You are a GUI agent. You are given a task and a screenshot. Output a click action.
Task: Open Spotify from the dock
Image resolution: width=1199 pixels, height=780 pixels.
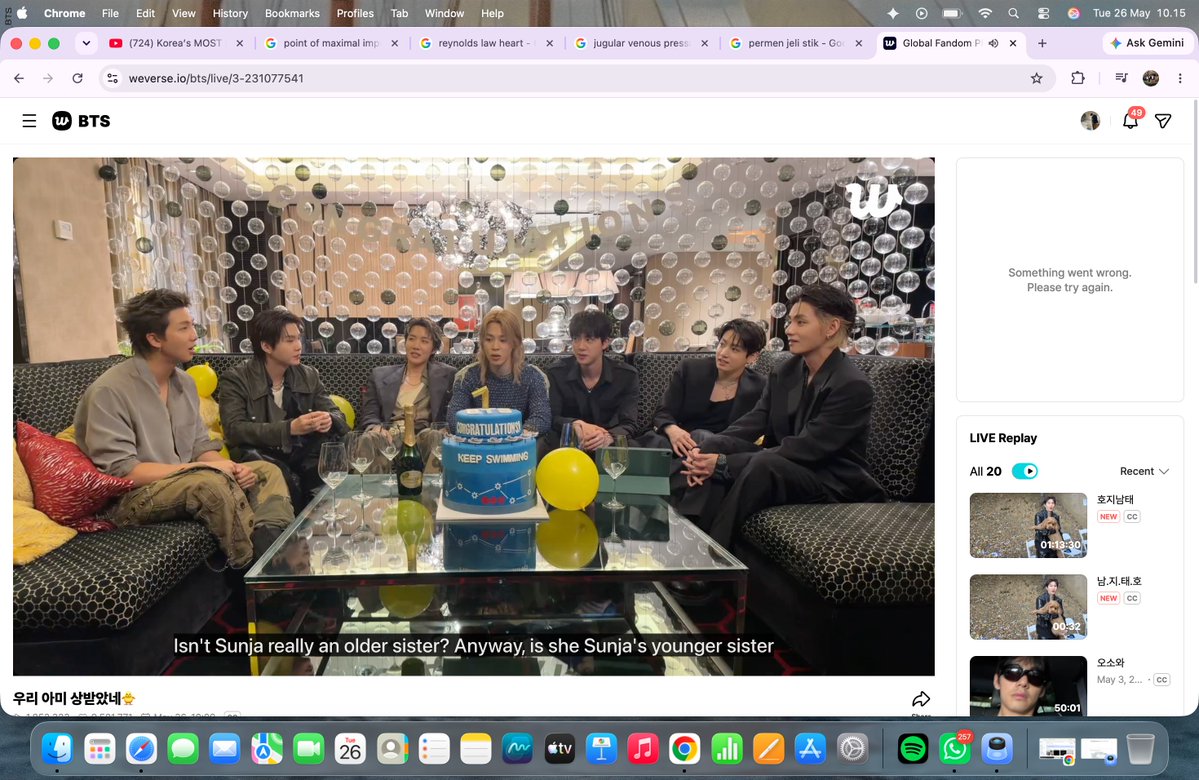pos(913,749)
